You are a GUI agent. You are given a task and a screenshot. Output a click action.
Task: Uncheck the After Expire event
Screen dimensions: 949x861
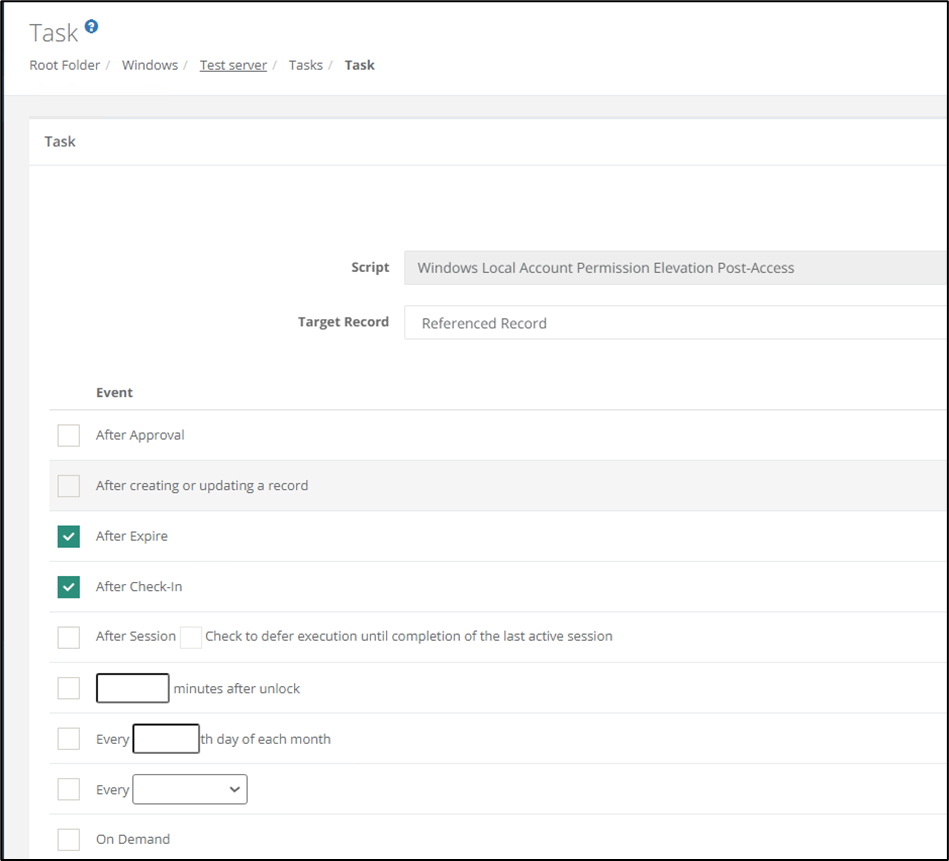68,537
